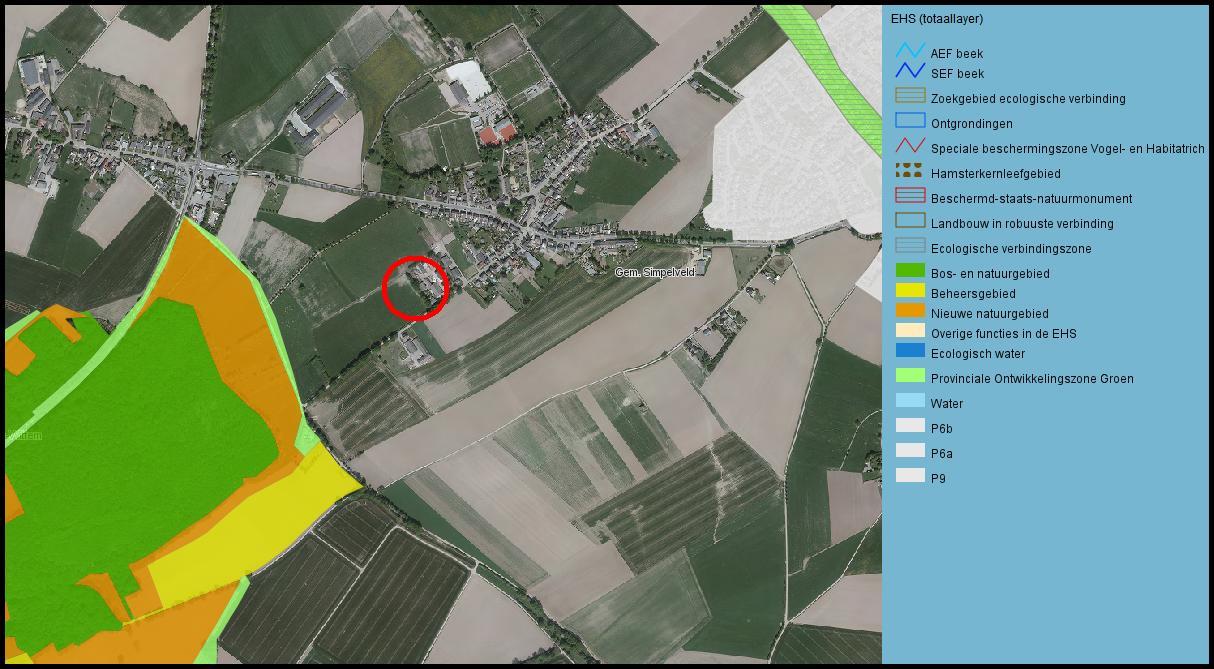The width and height of the screenshot is (1214, 669).
Task: Select the Beschermd-staats-natuurmonument hatched symbol
Action: click(x=910, y=196)
